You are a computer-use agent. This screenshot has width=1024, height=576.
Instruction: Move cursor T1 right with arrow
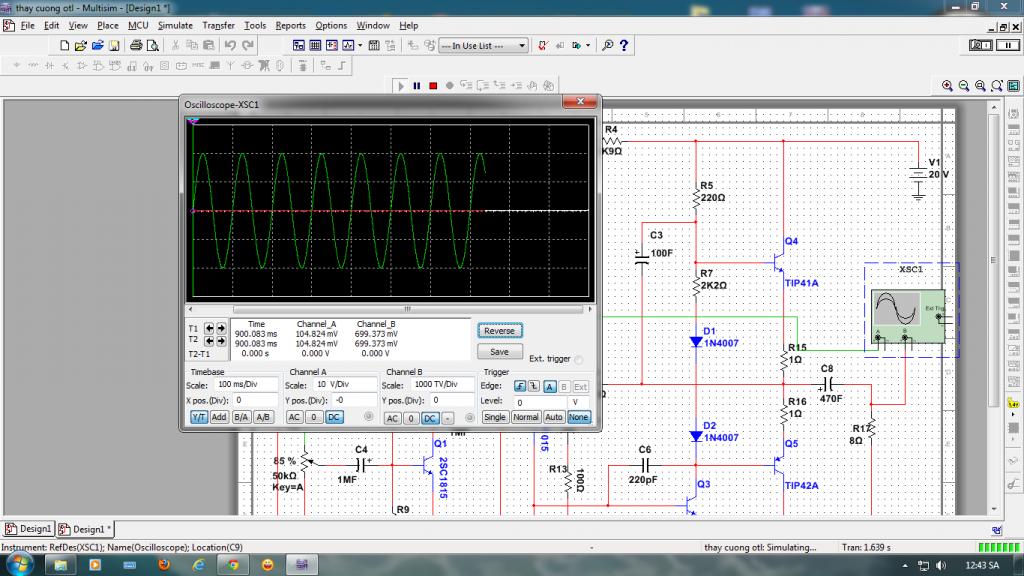pyautogui.click(x=221, y=328)
